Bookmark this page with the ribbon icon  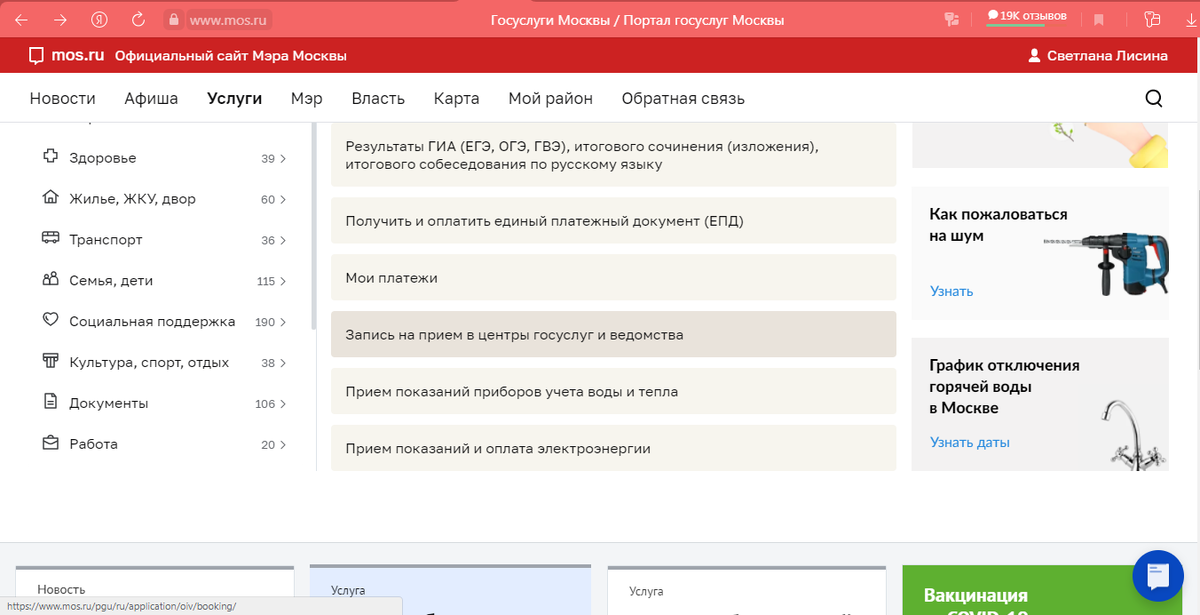click(1099, 19)
